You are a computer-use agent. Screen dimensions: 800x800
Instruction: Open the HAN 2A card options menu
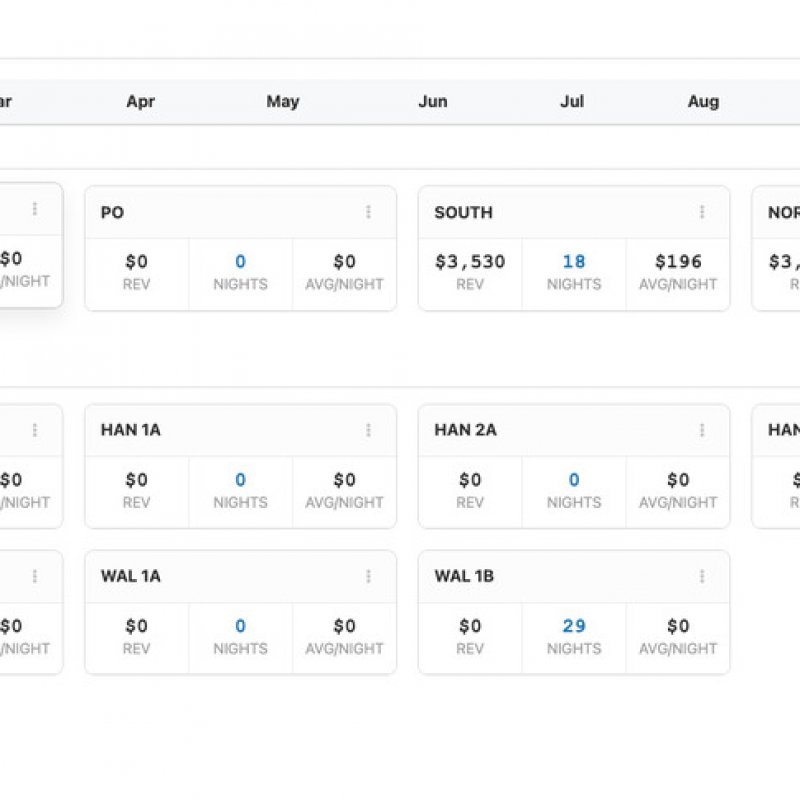[x=702, y=430]
